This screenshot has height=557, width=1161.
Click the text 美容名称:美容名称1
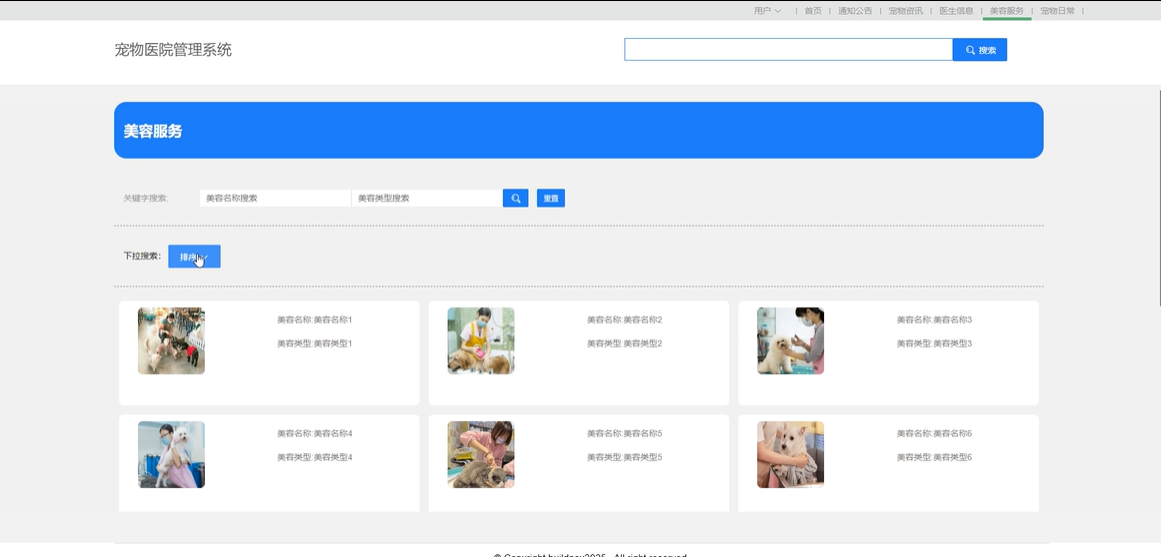315,320
